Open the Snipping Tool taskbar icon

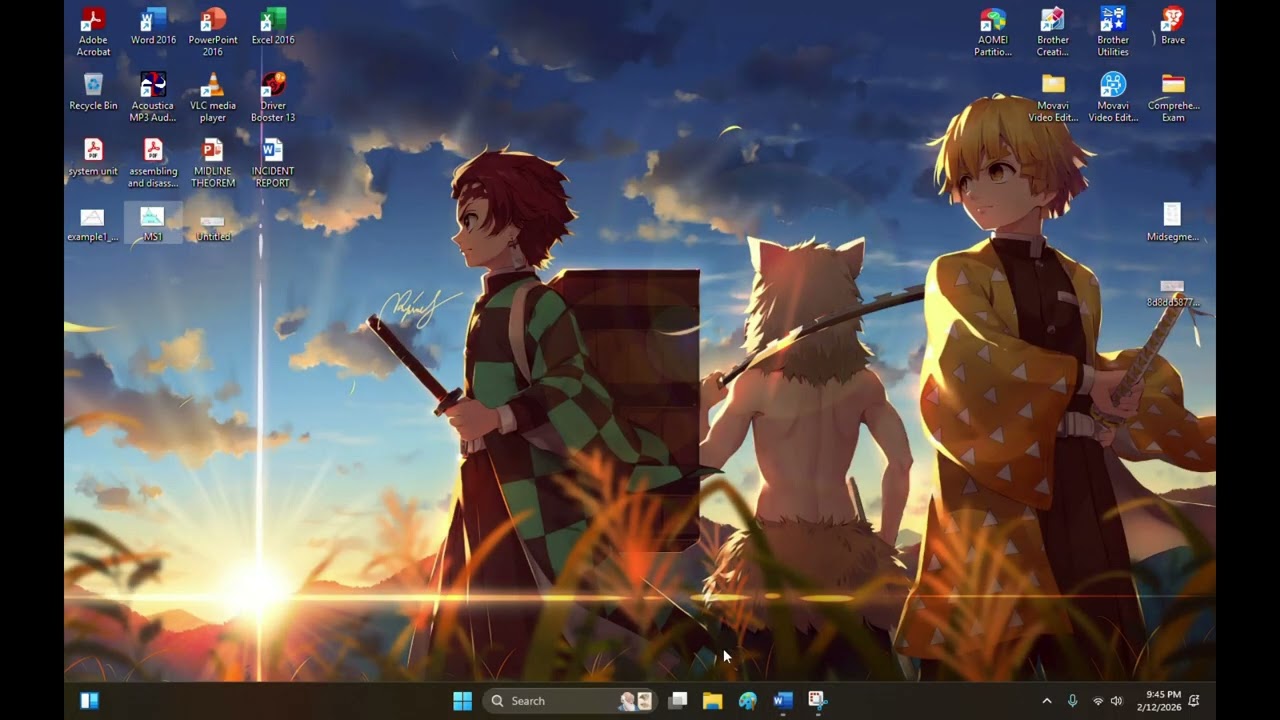(x=817, y=701)
